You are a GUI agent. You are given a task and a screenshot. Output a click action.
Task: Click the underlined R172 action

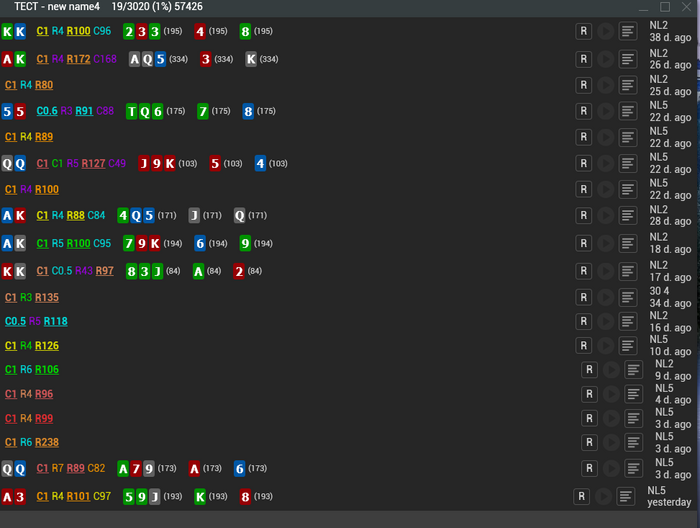[x=79, y=59]
